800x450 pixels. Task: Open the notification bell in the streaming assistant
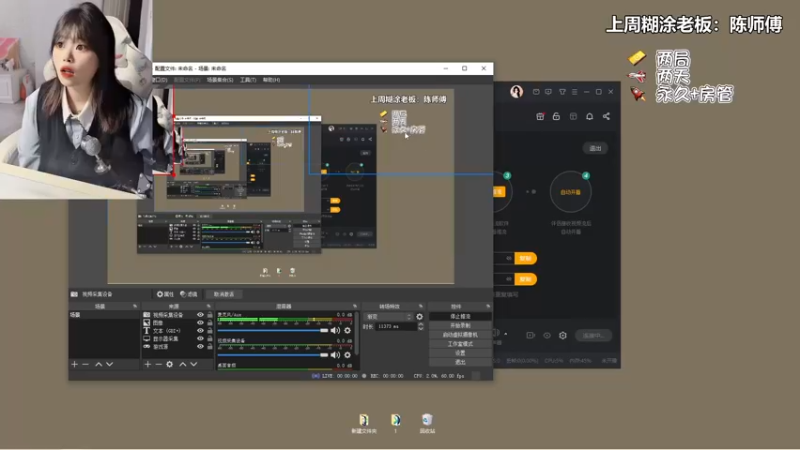point(589,116)
